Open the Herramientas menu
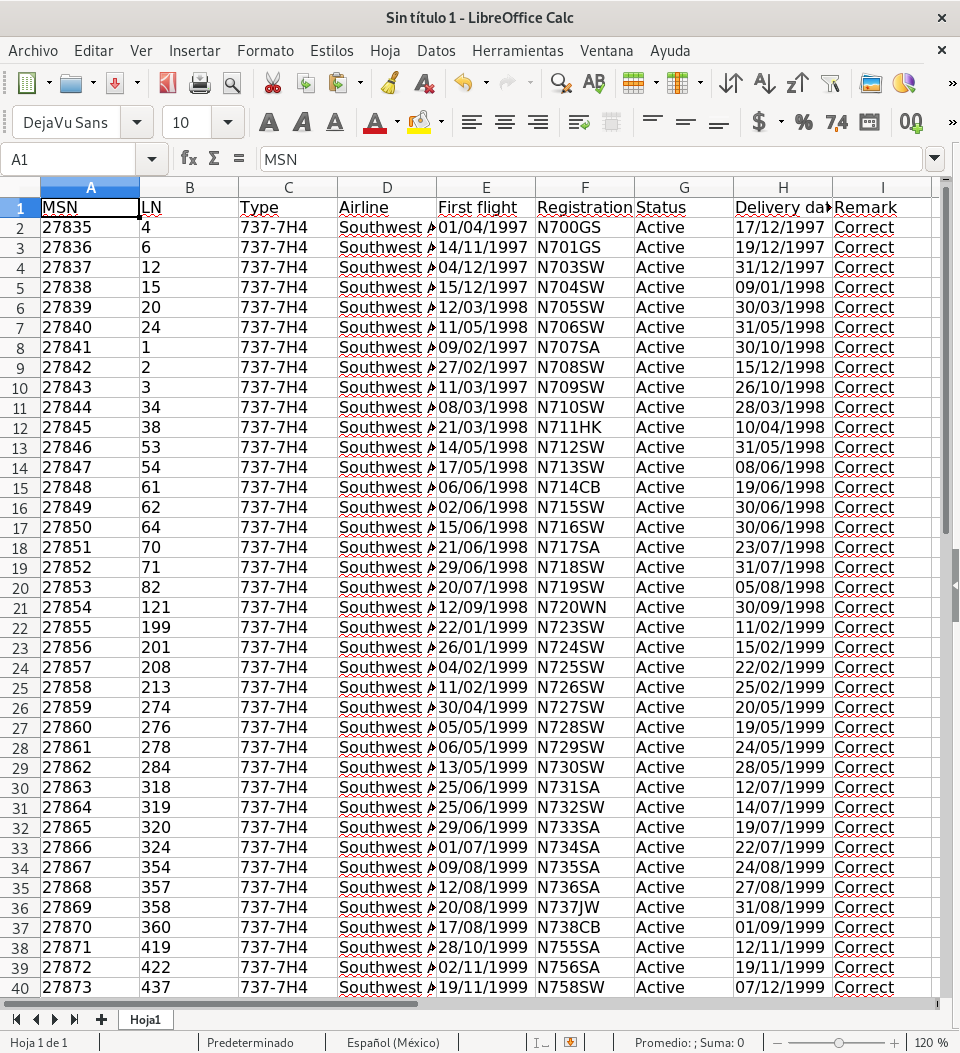 [517, 50]
